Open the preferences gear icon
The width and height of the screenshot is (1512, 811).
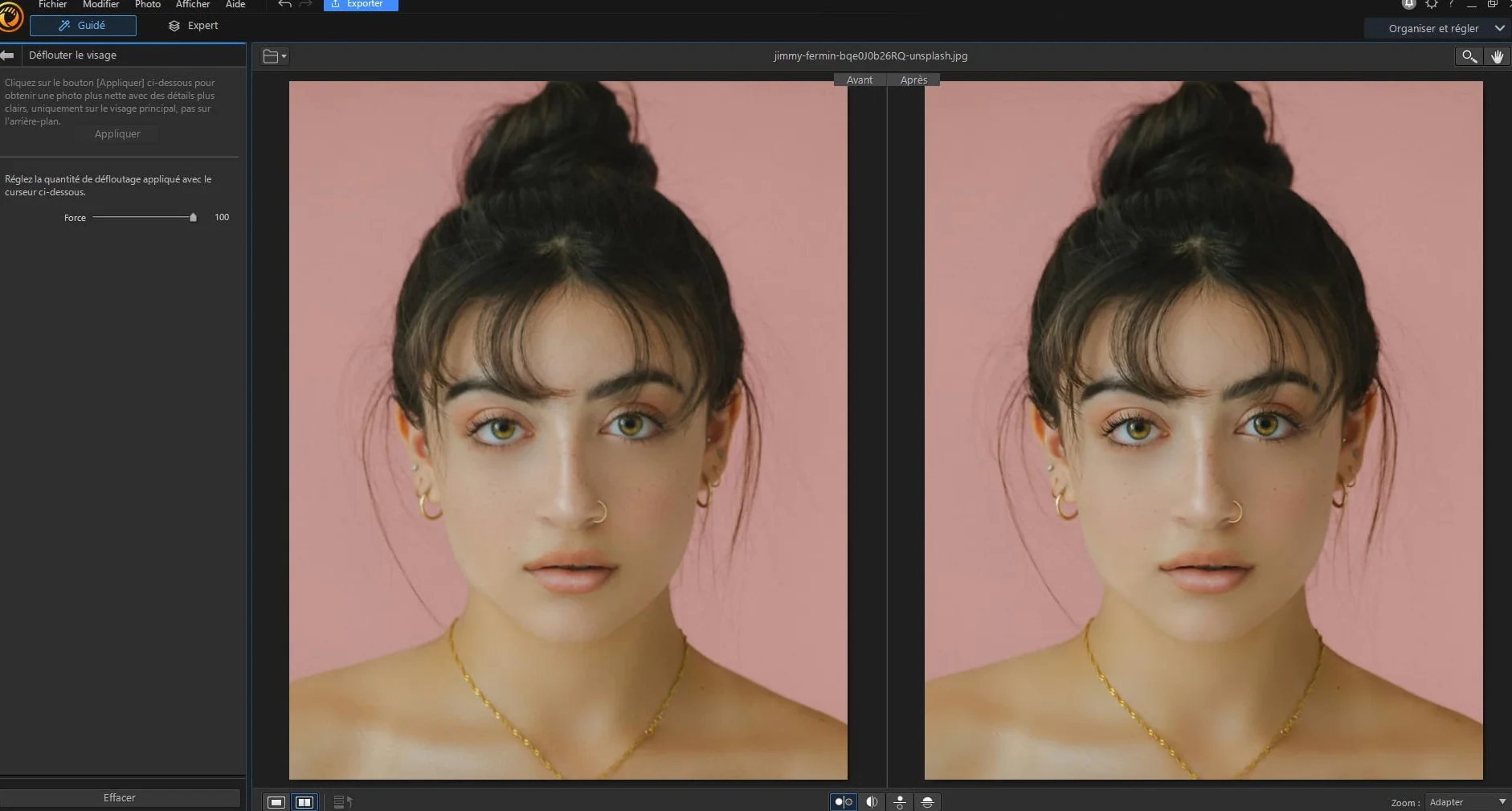click(x=1431, y=5)
